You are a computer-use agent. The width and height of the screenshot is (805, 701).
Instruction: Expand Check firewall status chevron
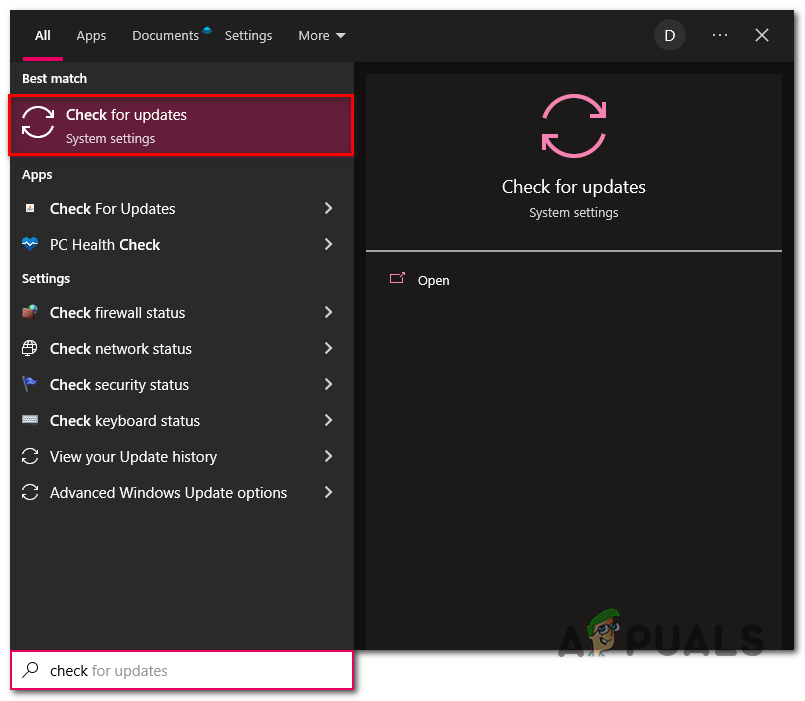coord(329,312)
